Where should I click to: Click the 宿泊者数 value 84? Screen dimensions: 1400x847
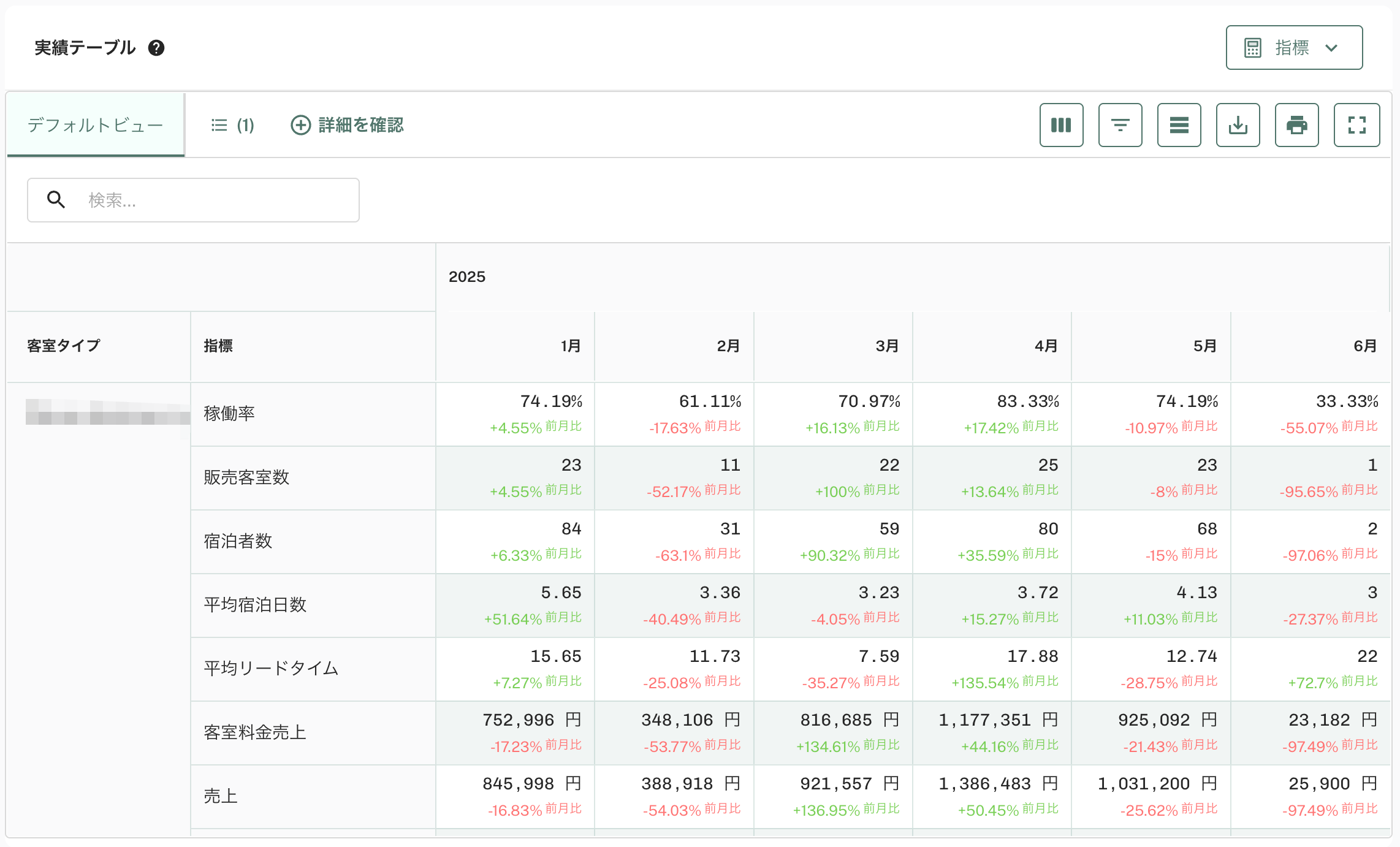(571, 529)
